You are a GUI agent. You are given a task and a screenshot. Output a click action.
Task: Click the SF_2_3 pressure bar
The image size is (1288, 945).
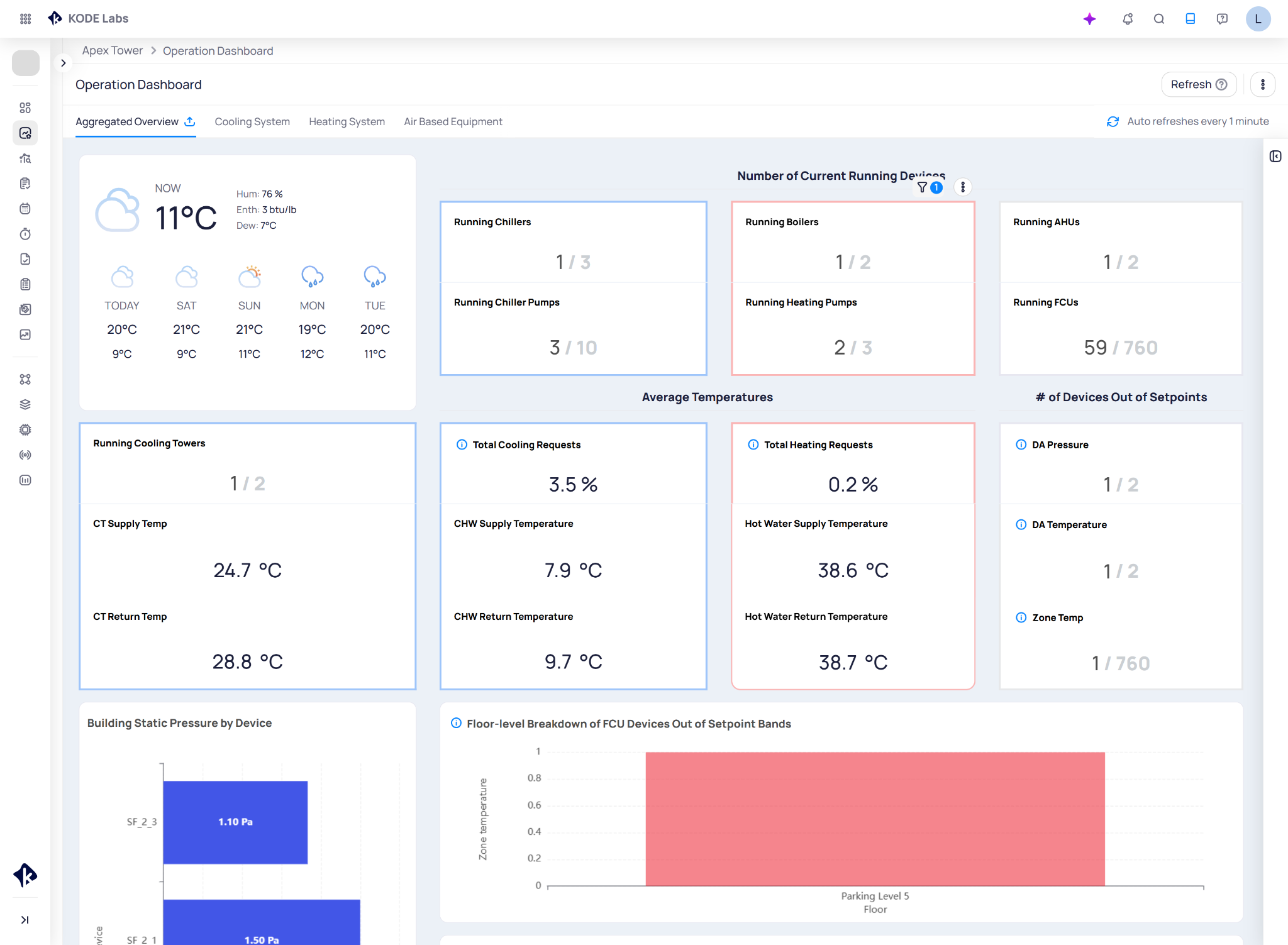tap(236, 821)
